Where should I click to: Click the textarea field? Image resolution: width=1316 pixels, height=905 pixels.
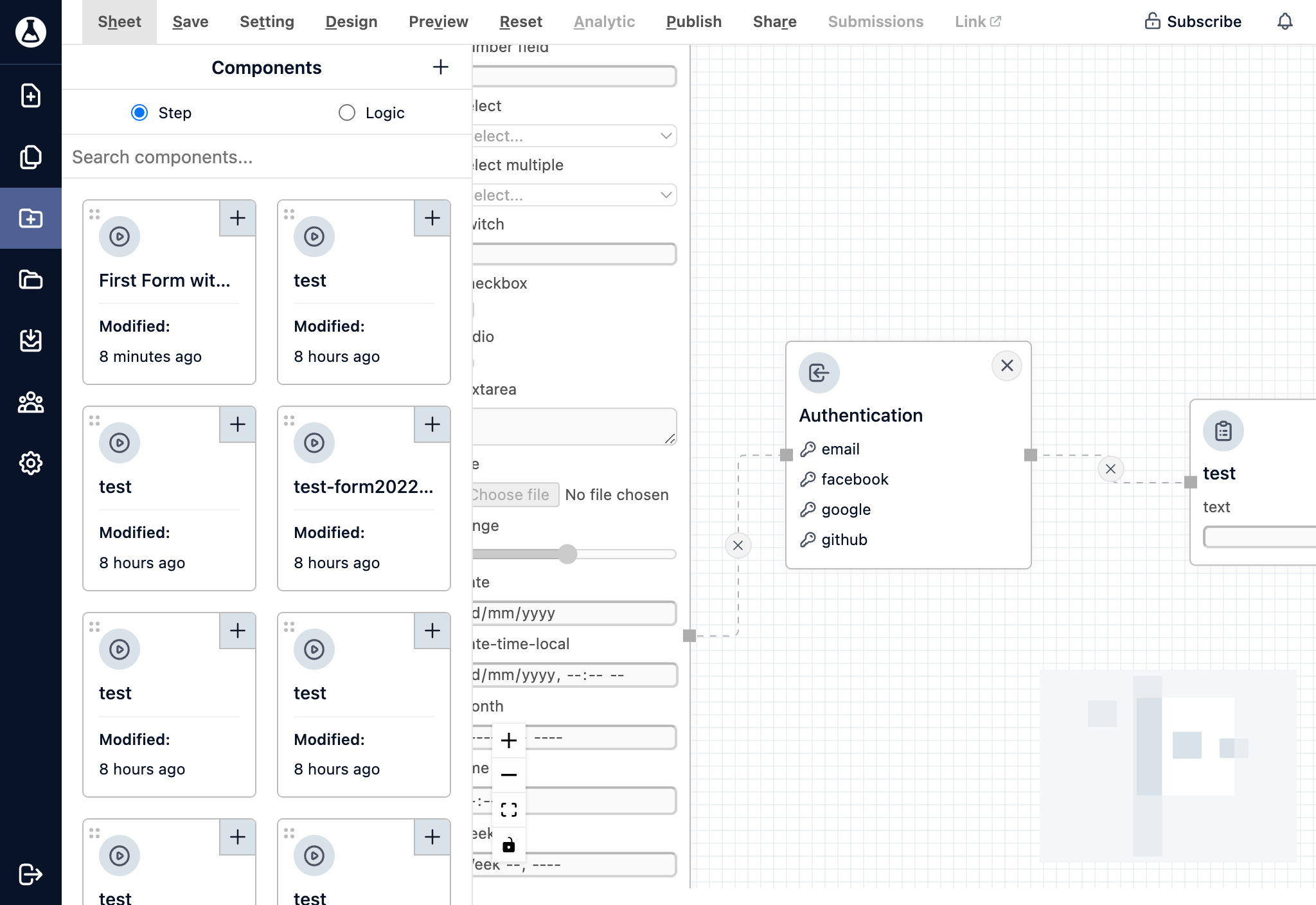[x=574, y=426]
